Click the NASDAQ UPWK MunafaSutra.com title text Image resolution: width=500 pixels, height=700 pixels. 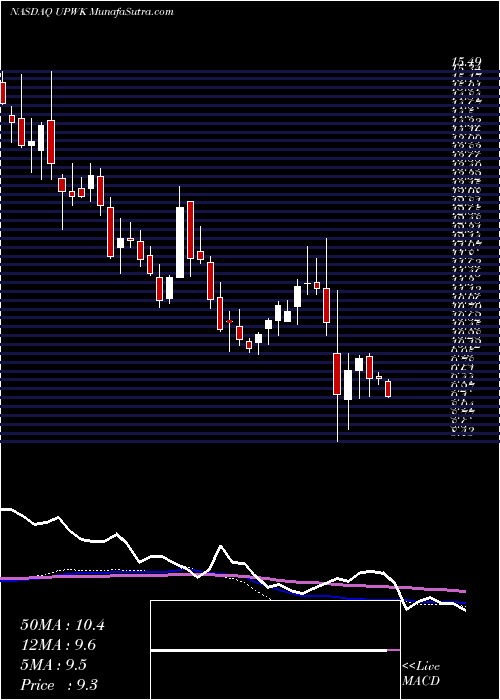[x=92, y=12]
